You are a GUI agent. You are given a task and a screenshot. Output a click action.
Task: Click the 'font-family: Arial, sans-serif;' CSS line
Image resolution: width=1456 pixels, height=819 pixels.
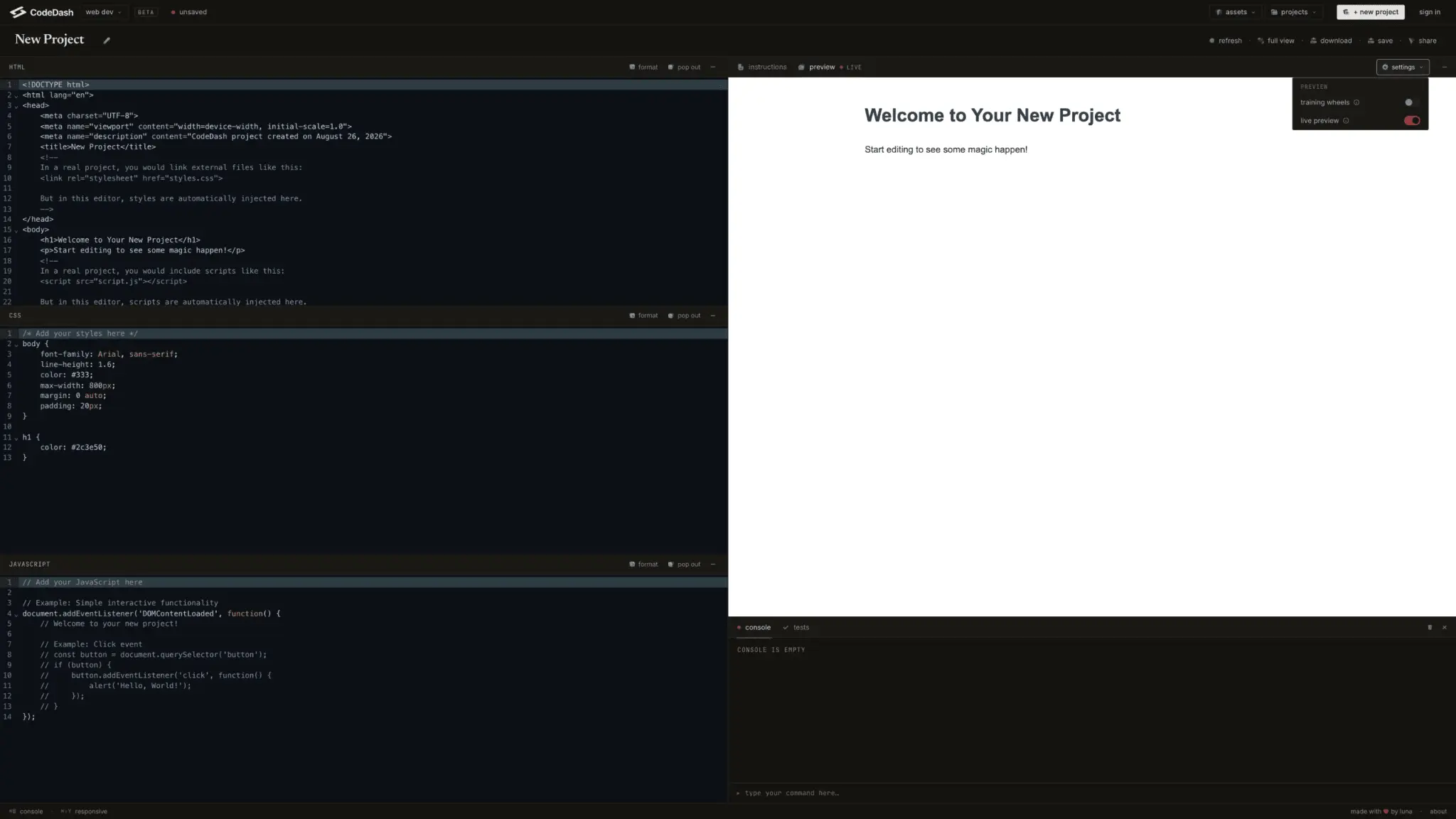click(x=109, y=354)
